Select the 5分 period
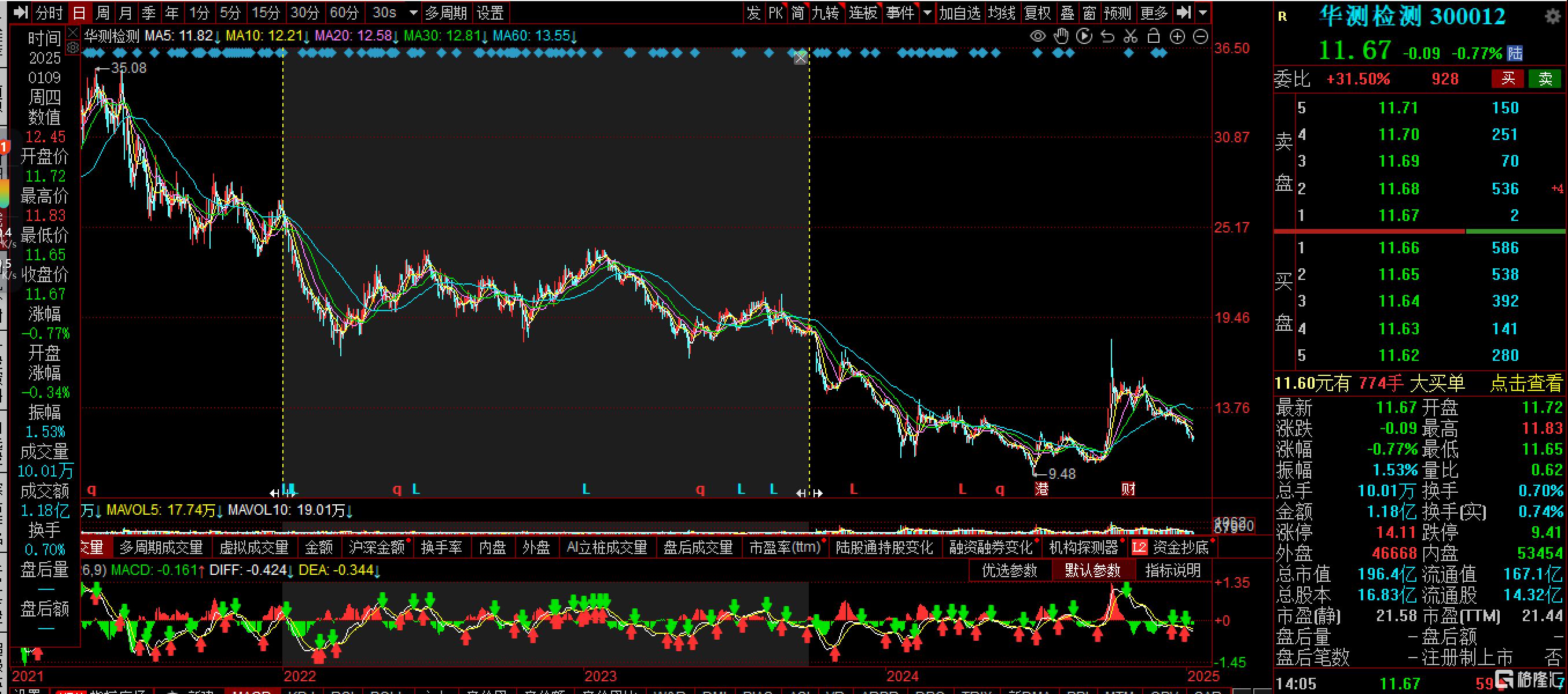Image resolution: width=1568 pixels, height=694 pixels. 230,12
